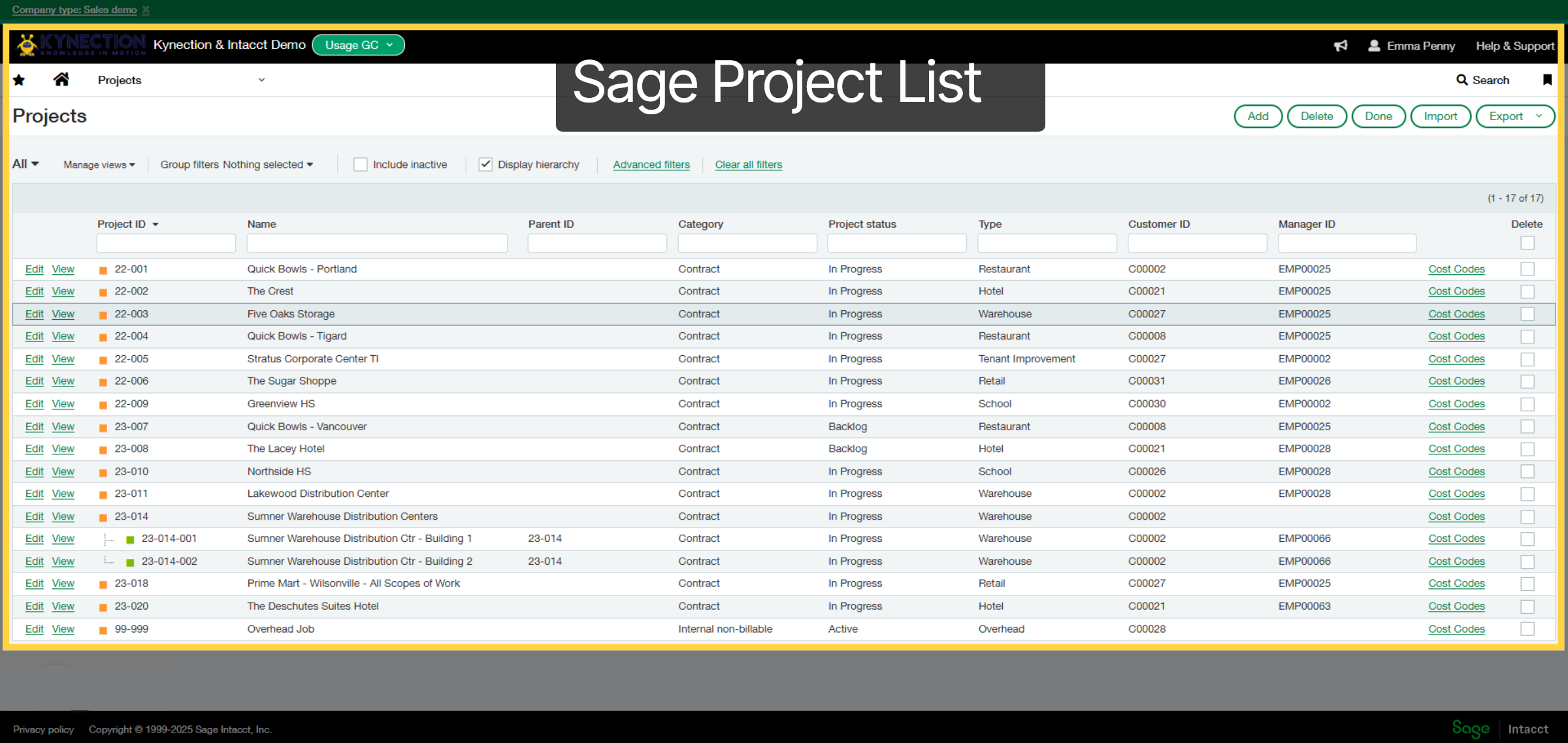
Task: Click the Name column header
Action: tap(261, 224)
